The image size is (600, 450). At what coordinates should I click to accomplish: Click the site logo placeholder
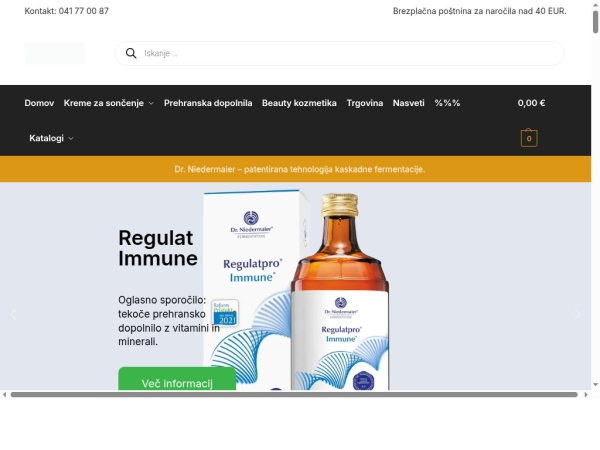pos(55,53)
